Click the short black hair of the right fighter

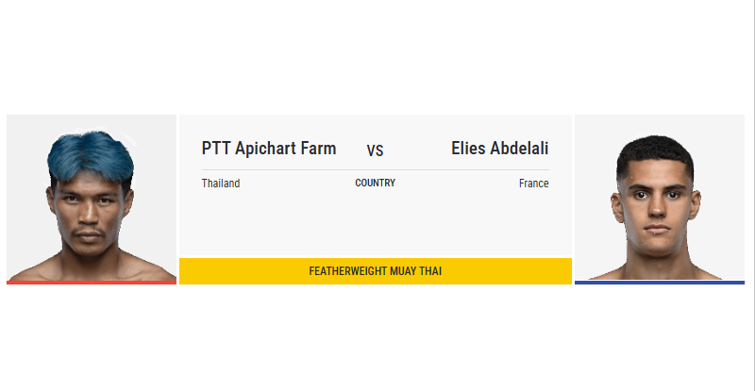coord(655,152)
